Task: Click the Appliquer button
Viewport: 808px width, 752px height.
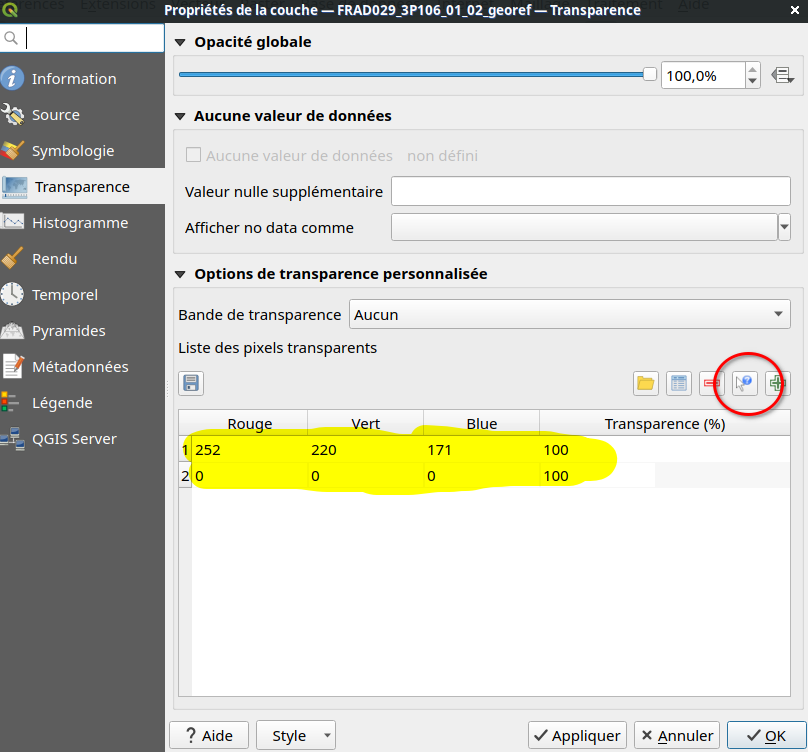Action: pos(577,736)
